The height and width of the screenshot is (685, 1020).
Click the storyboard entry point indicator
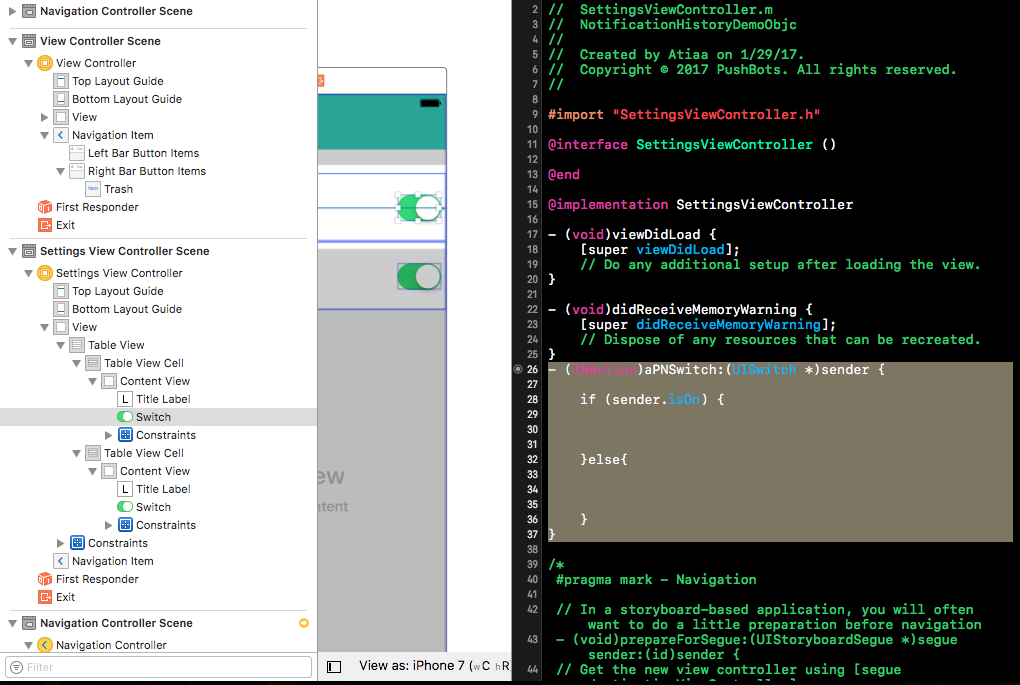point(304,623)
